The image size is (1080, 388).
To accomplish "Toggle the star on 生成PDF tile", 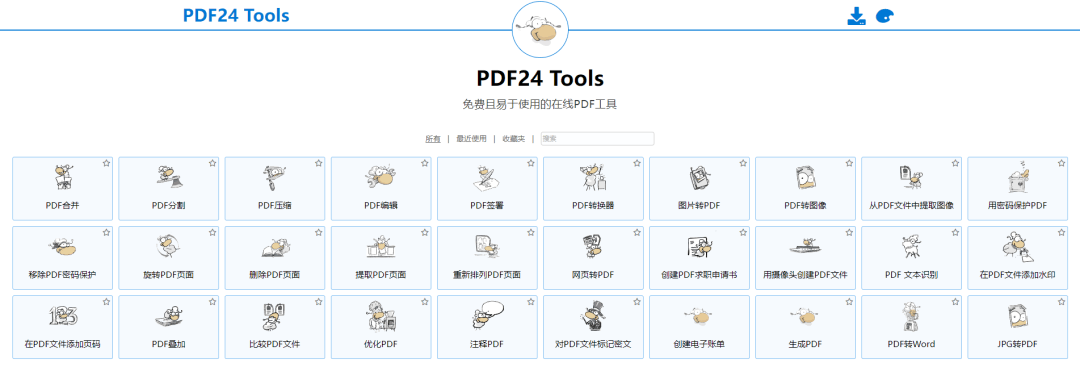I will point(849,302).
